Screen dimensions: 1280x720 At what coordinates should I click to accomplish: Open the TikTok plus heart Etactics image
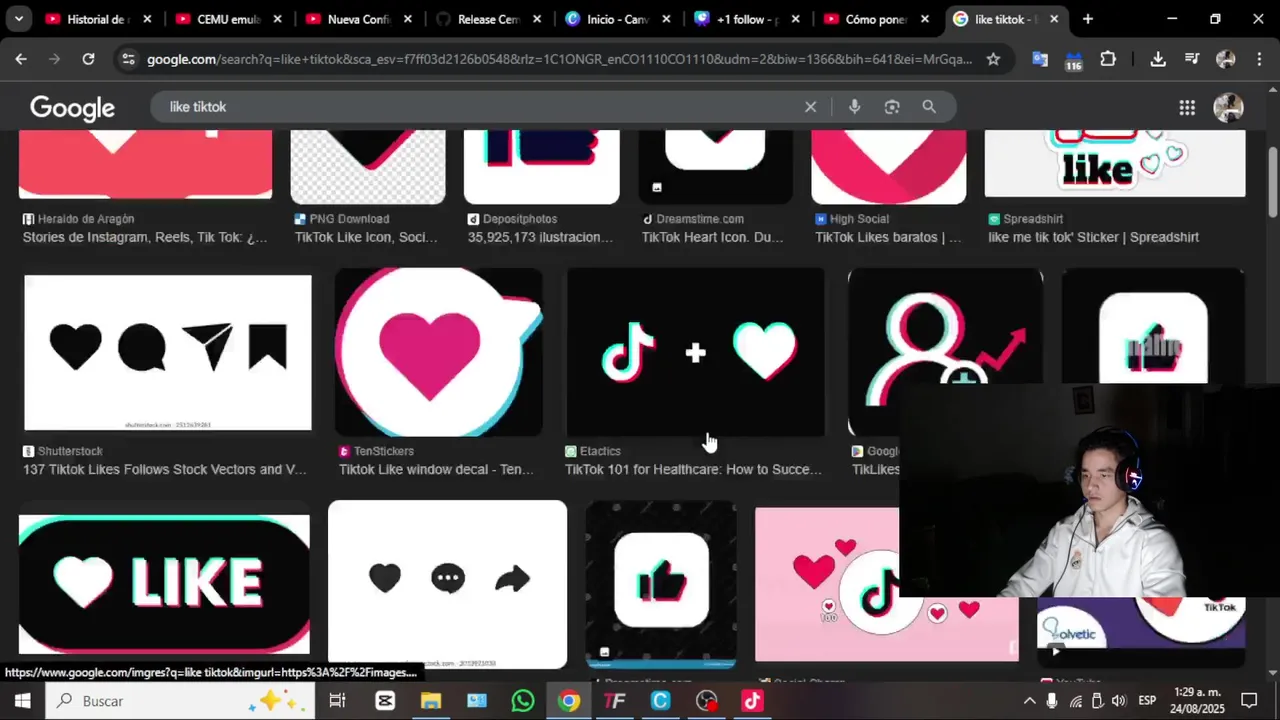(696, 352)
